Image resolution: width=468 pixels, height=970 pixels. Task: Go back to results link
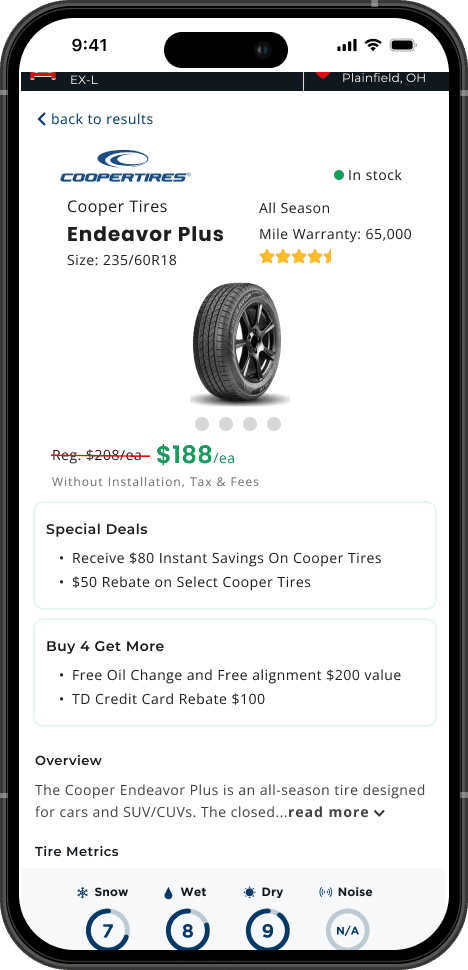[x=95, y=119]
